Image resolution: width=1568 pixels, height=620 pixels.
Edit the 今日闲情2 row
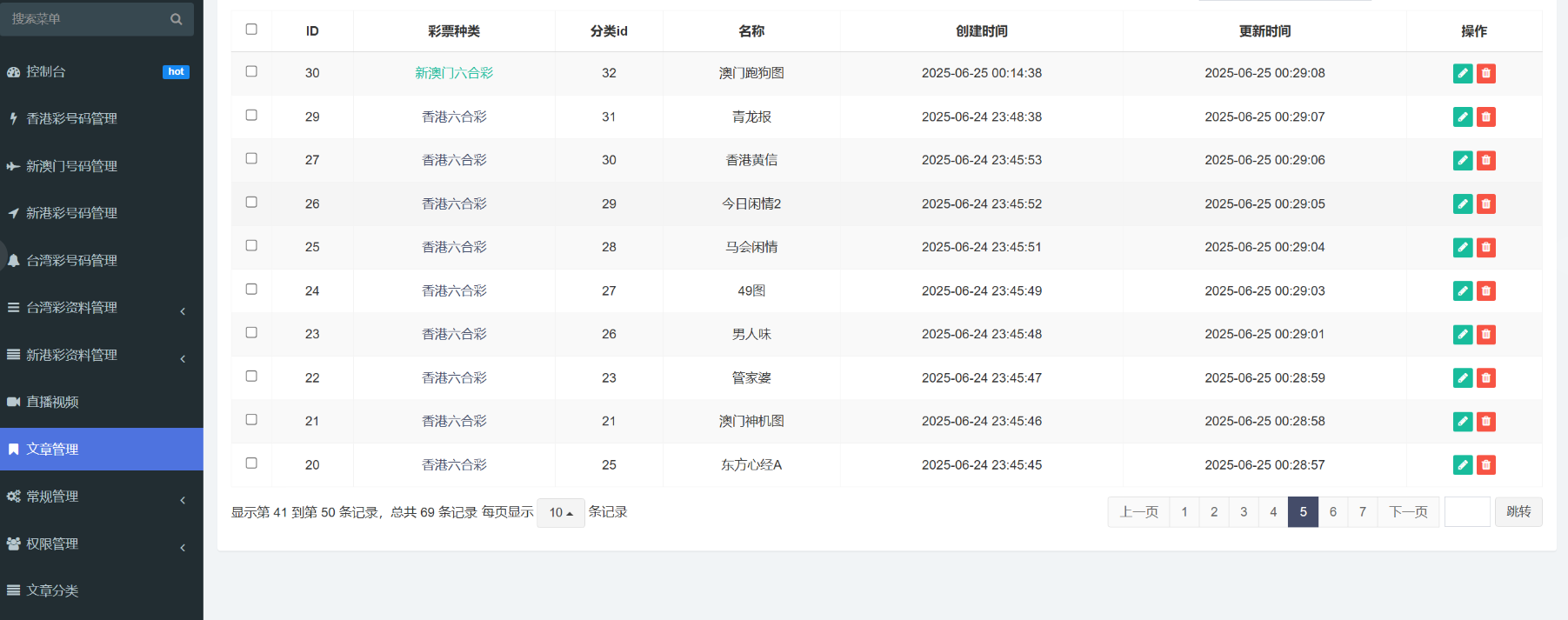pos(1463,203)
